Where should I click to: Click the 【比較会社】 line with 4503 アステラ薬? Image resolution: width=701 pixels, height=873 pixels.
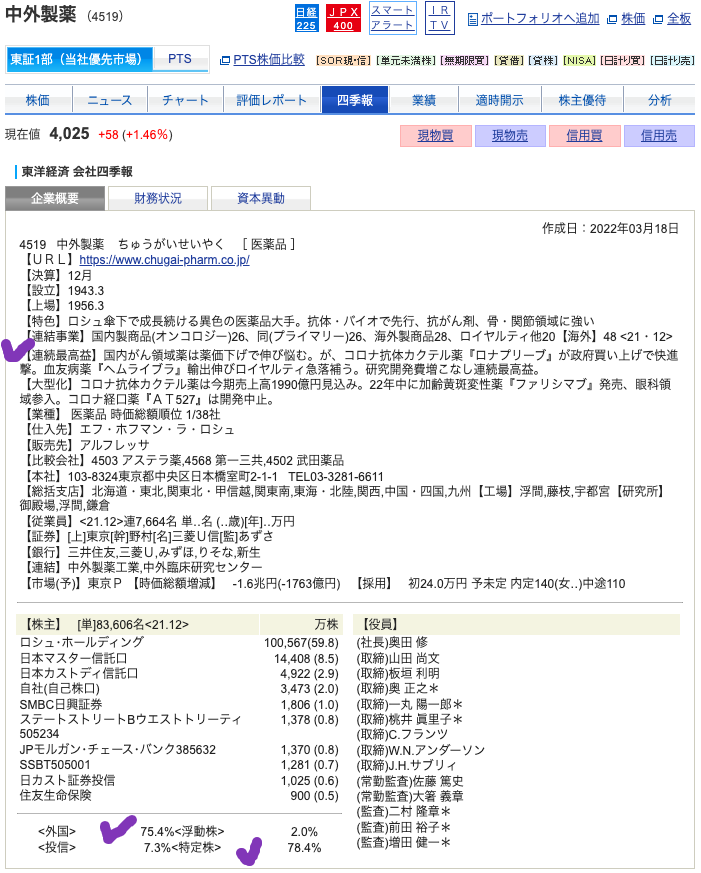point(183,460)
